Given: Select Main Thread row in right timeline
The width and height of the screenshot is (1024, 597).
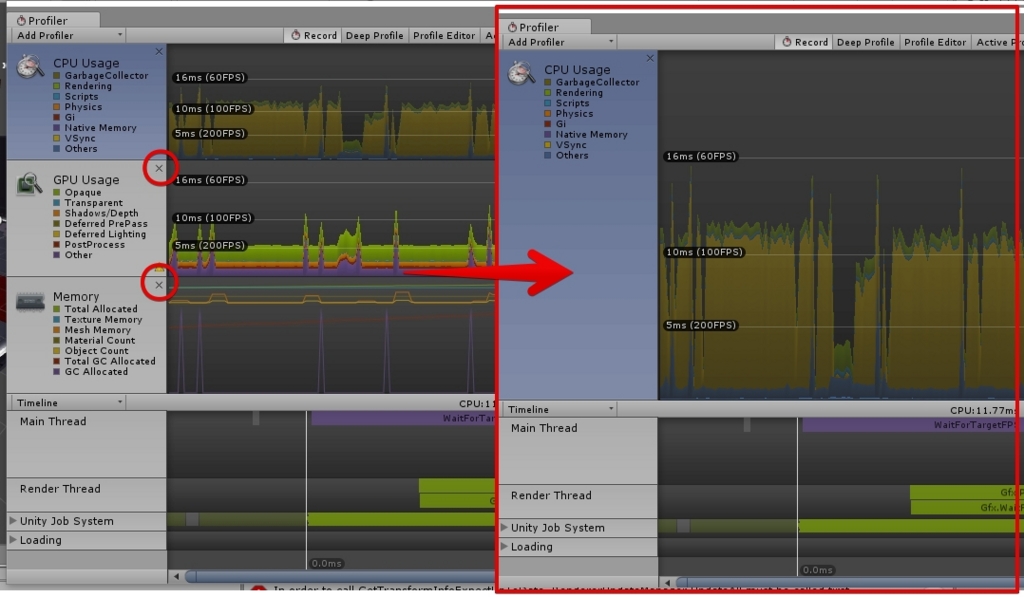Looking at the screenshot, I should coord(577,450).
